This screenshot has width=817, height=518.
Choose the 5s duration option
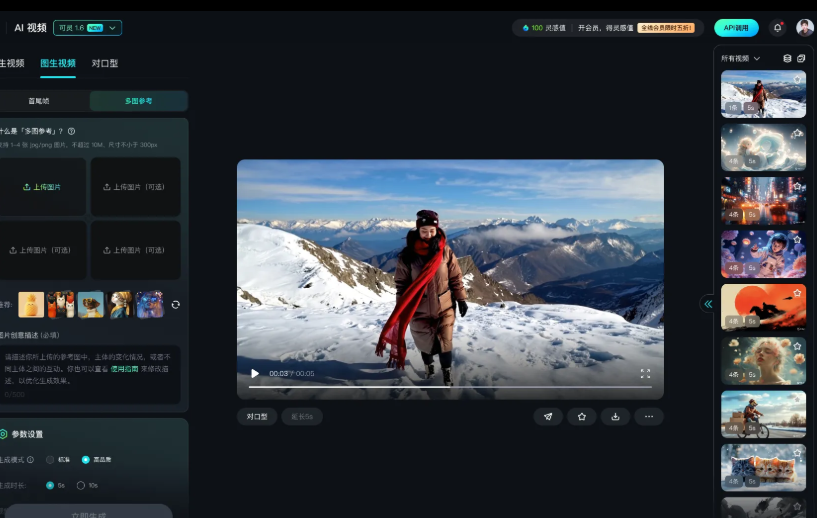coord(50,485)
